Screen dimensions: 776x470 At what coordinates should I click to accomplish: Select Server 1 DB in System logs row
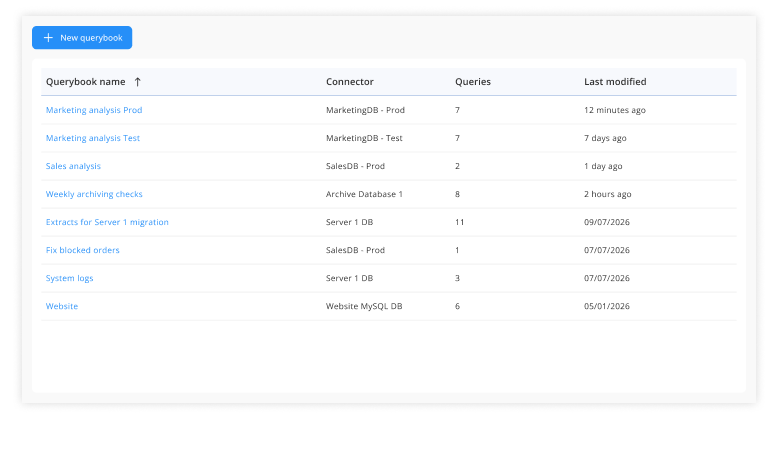point(349,278)
